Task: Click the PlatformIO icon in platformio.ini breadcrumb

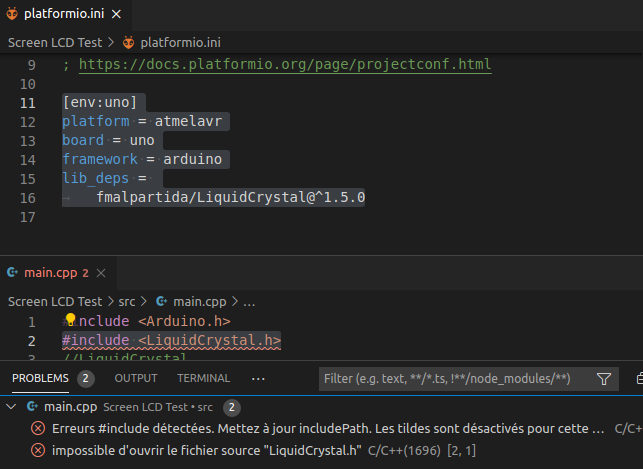Action: 128,43
